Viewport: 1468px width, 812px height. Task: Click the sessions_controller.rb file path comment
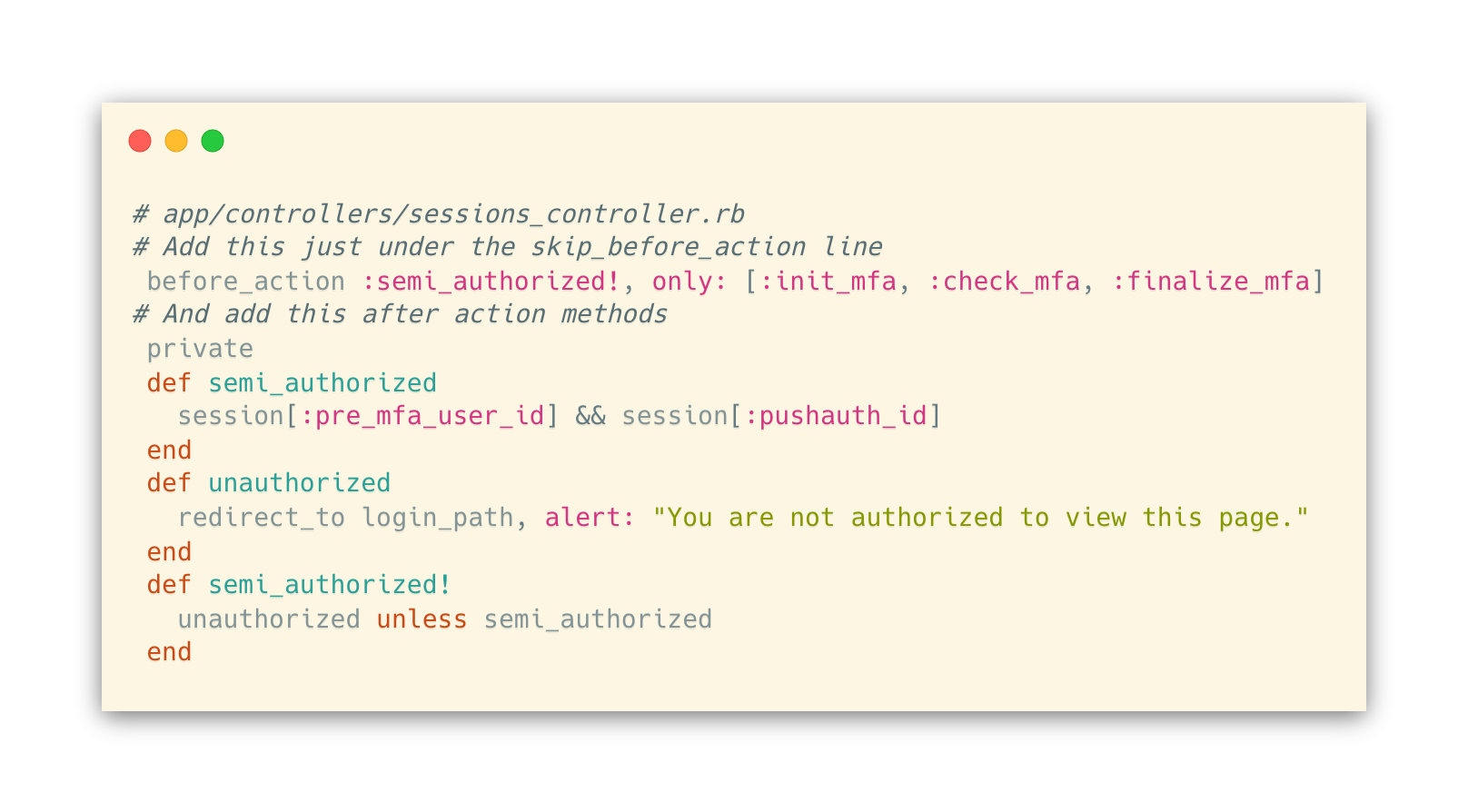tap(439, 213)
